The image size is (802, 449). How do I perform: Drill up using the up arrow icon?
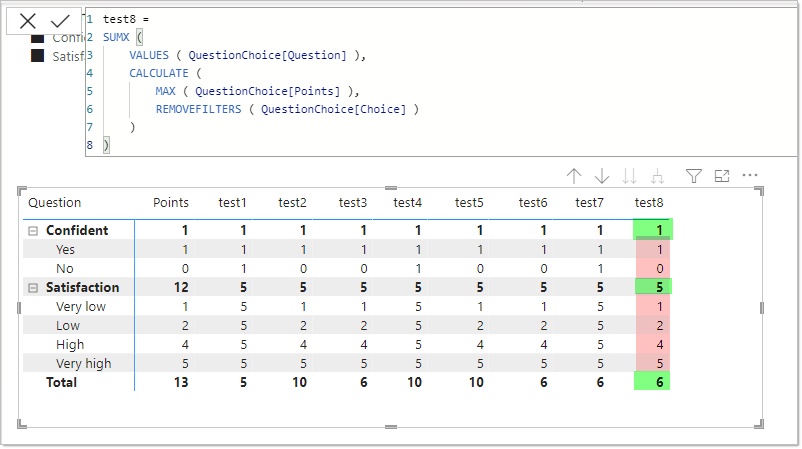(574, 176)
